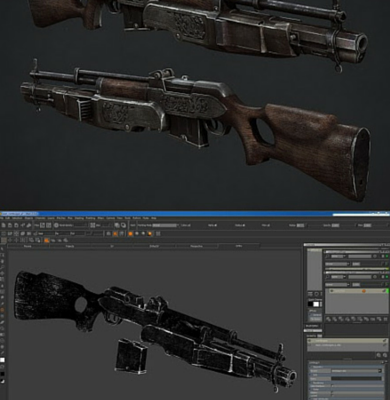Viewport: 390px width, 400px height.
Task: Select the orange highlighted tool in left toolbox
Action: click(2, 310)
